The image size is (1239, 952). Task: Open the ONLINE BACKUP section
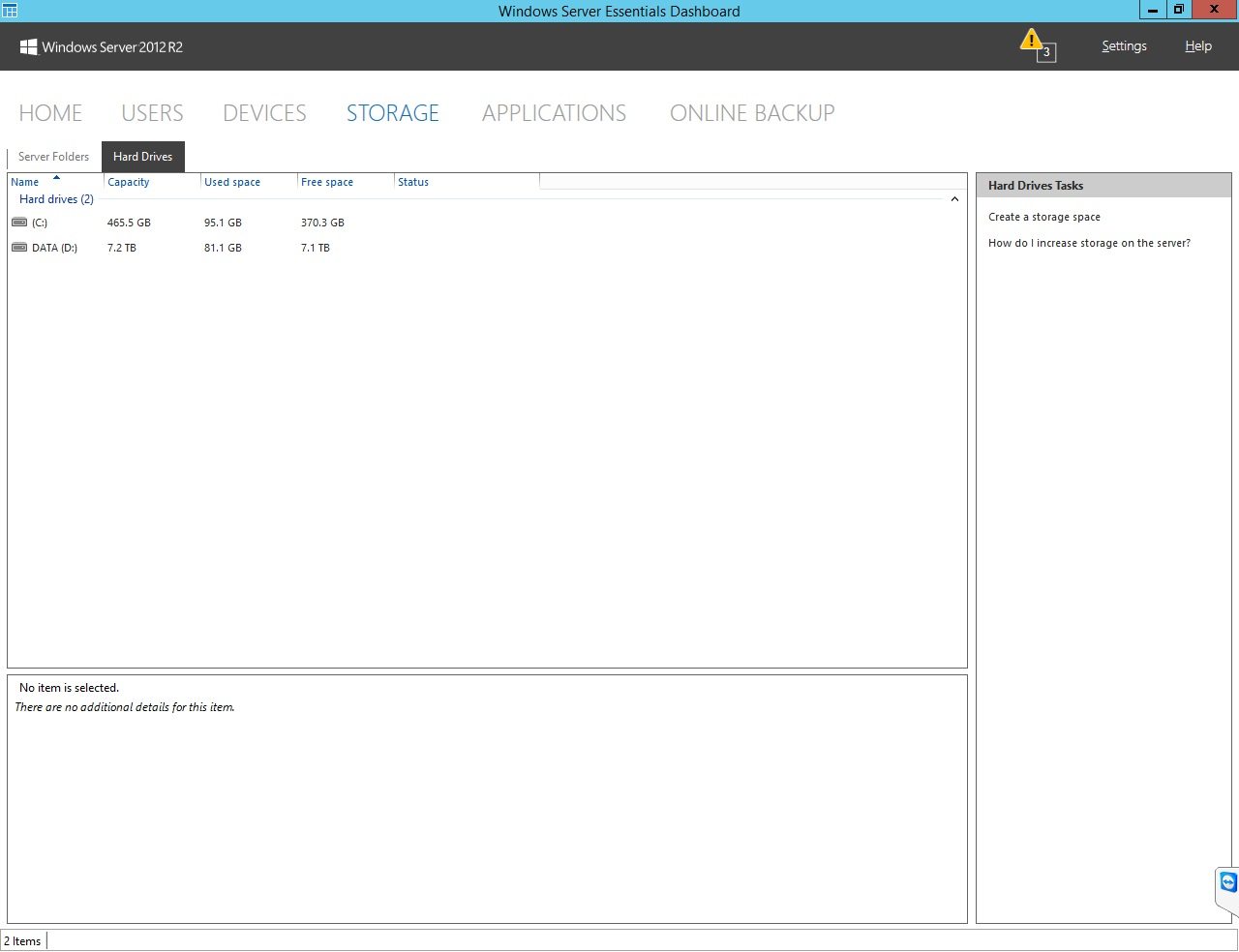(x=752, y=113)
